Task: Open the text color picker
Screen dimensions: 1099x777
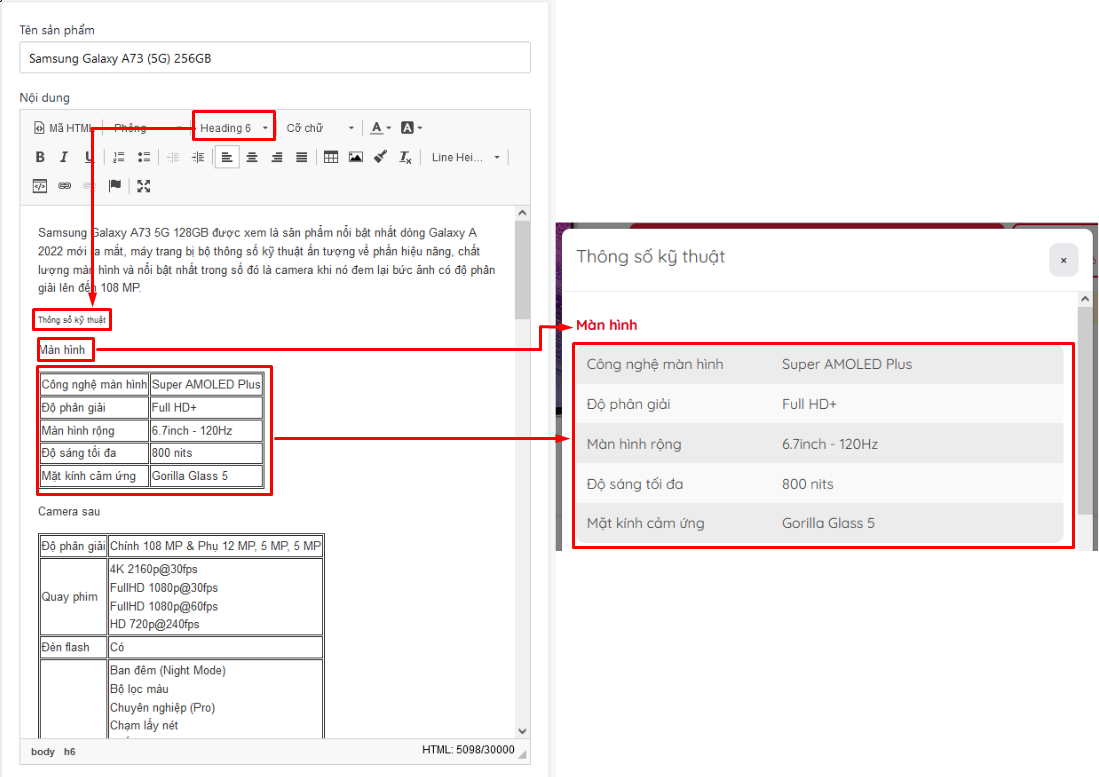Action: pyautogui.click(x=381, y=128)
